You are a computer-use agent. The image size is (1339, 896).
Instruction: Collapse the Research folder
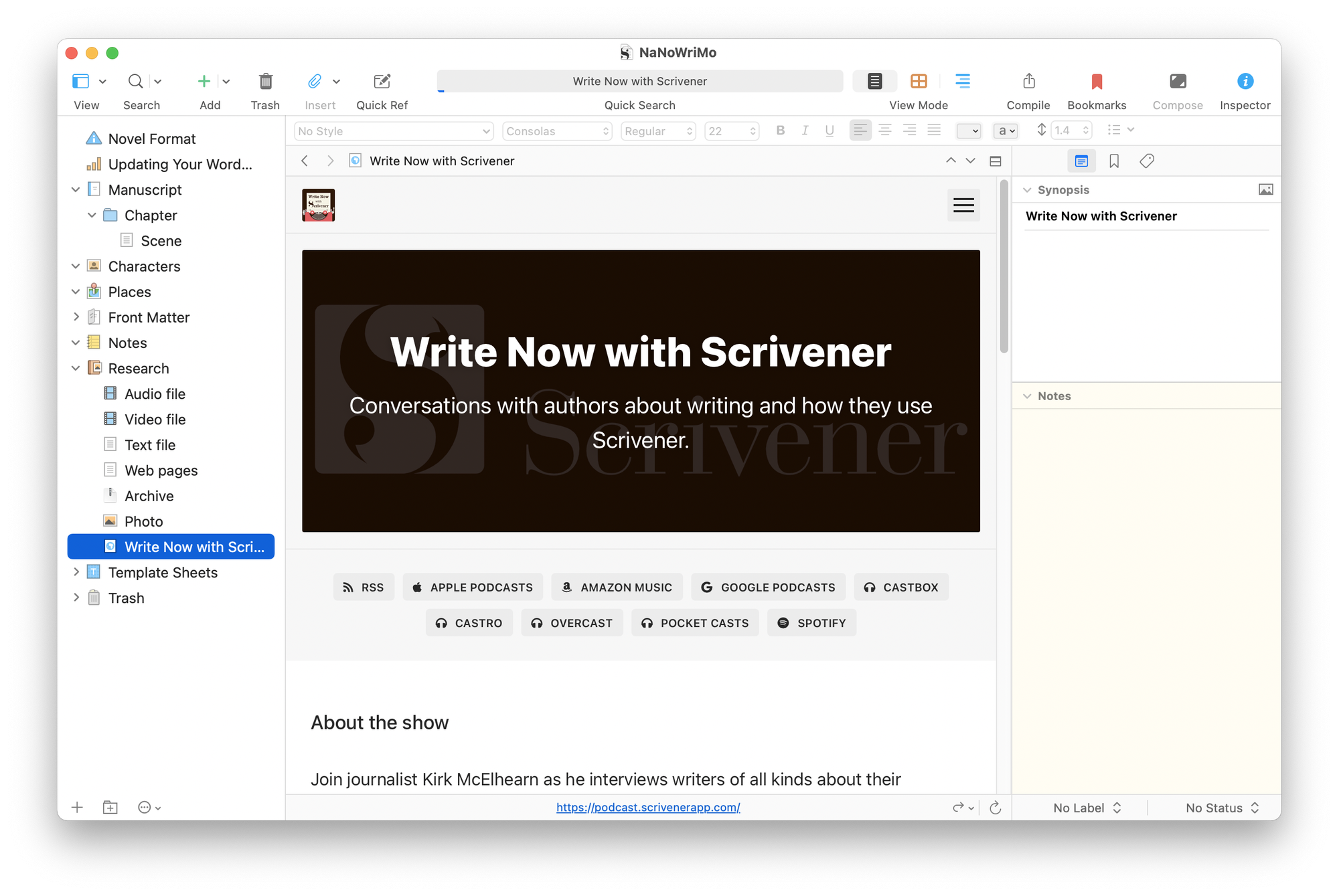(x=76, y=369)
